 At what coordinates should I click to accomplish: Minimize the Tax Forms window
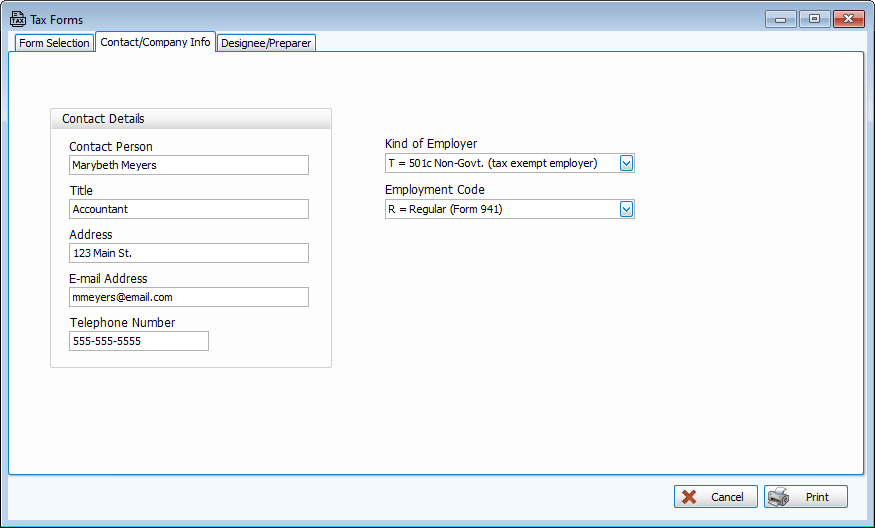click(780, 19)
